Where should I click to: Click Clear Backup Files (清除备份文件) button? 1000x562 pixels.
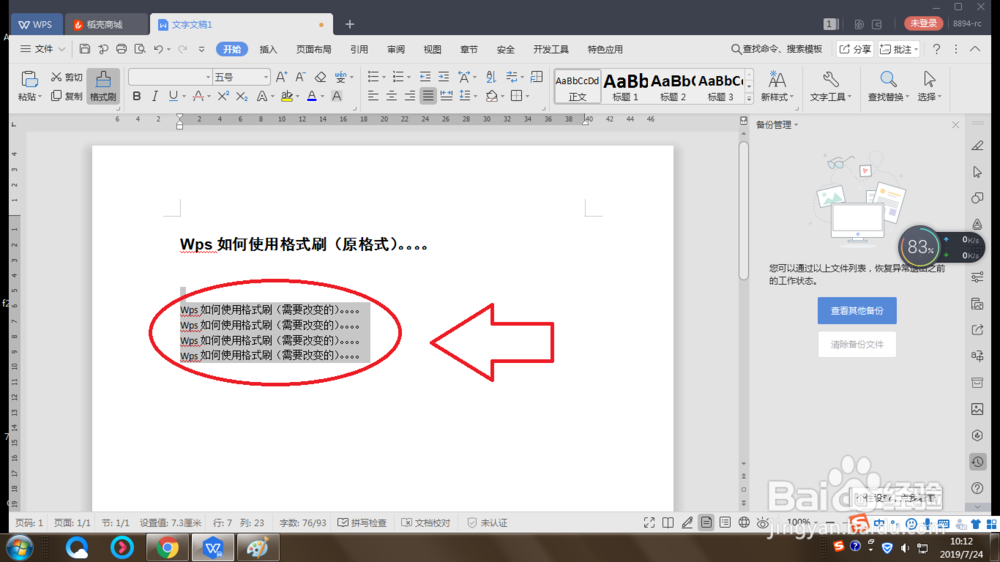click(857, 344)
